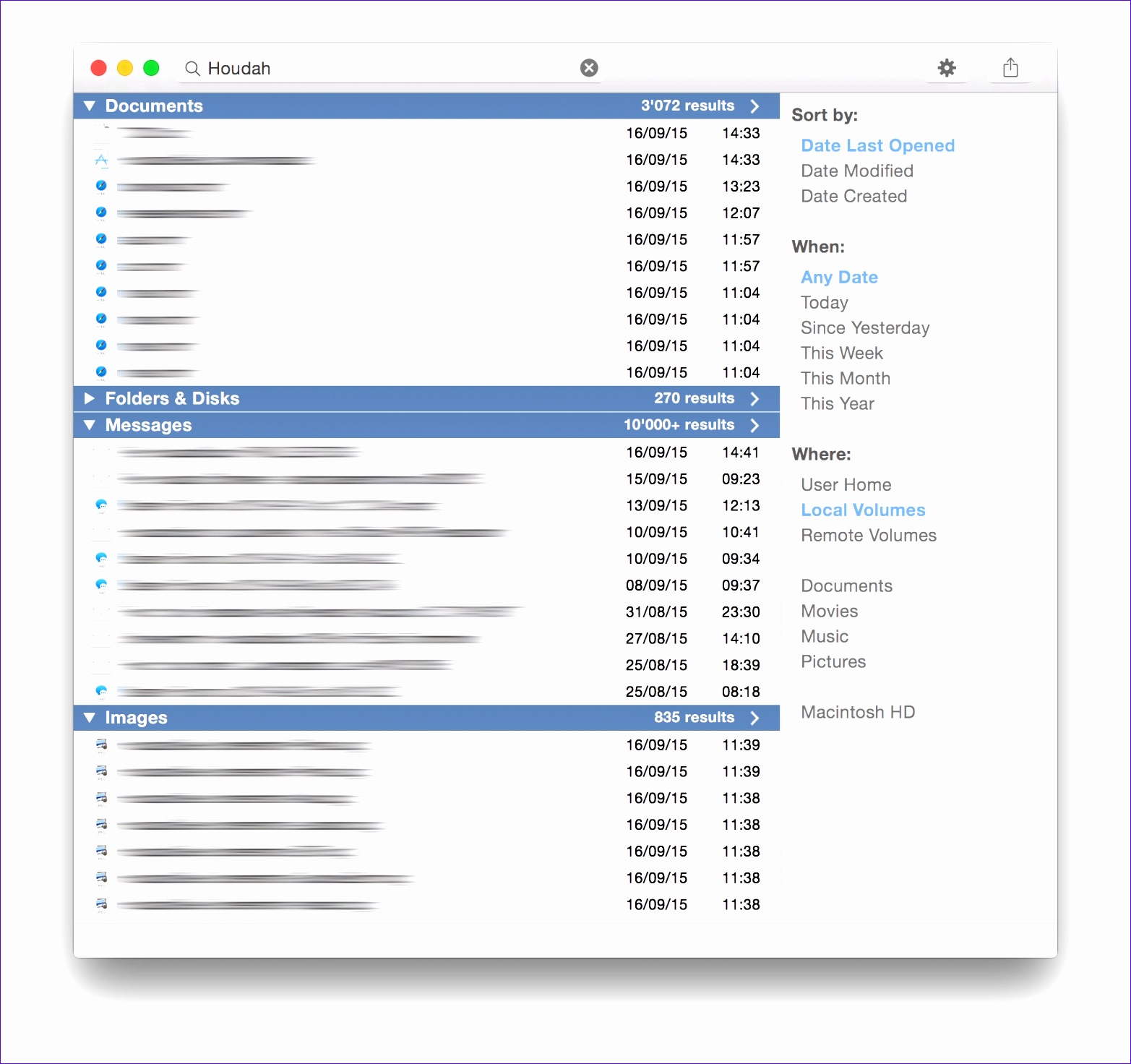Collapse the Messages section triangle
This screenshot has height=1064, width=1131.
tap(90, 425)
